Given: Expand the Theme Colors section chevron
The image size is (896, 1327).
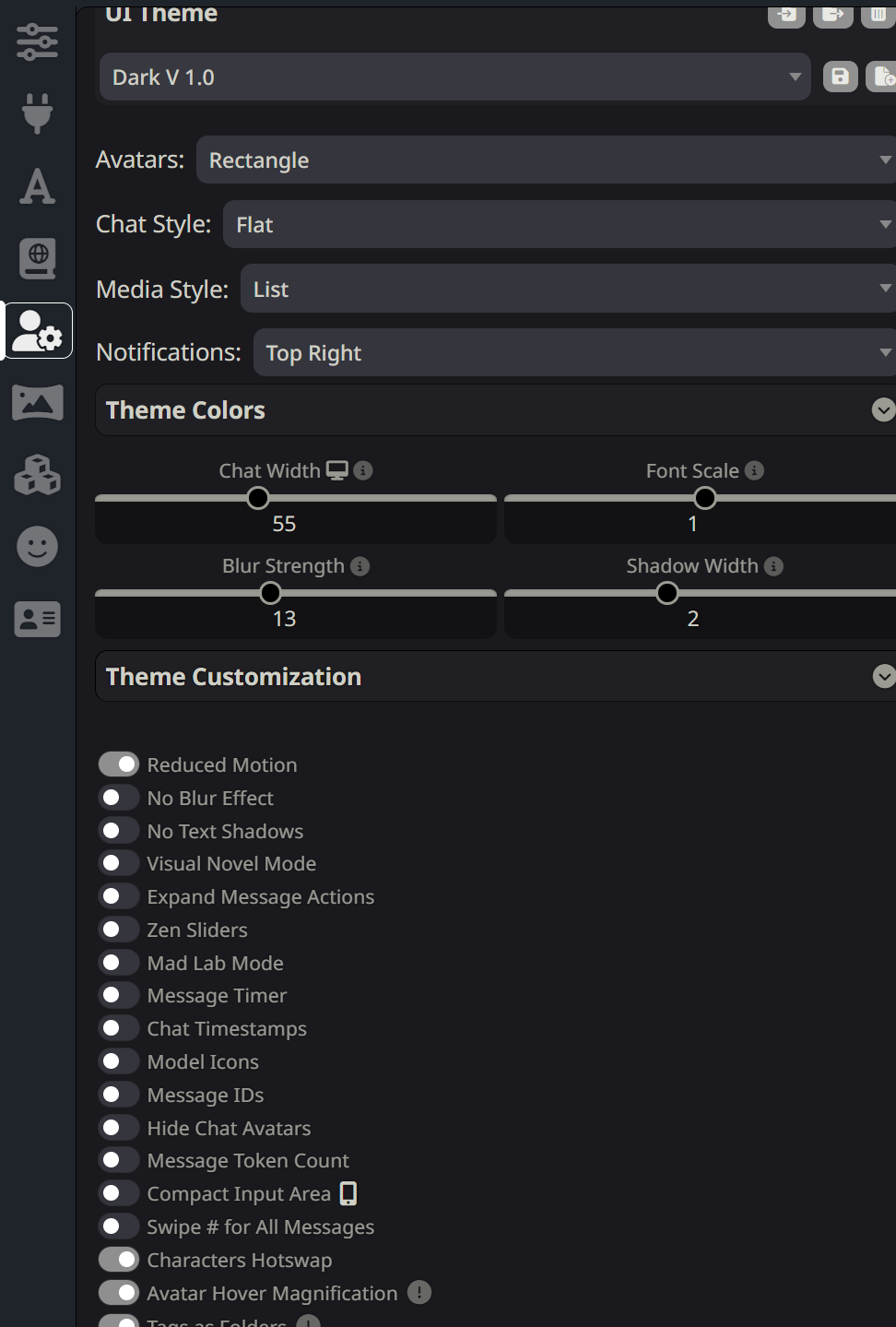Looking at the screenshot, I should [x=883, y=409].
